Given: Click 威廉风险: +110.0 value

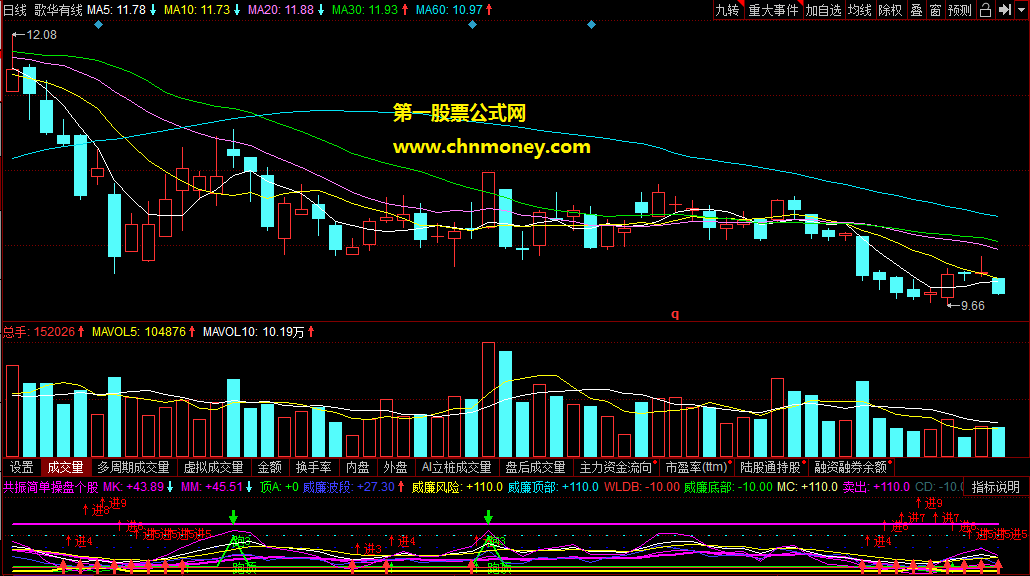Looking at the screenshot, I should (457, 487).
